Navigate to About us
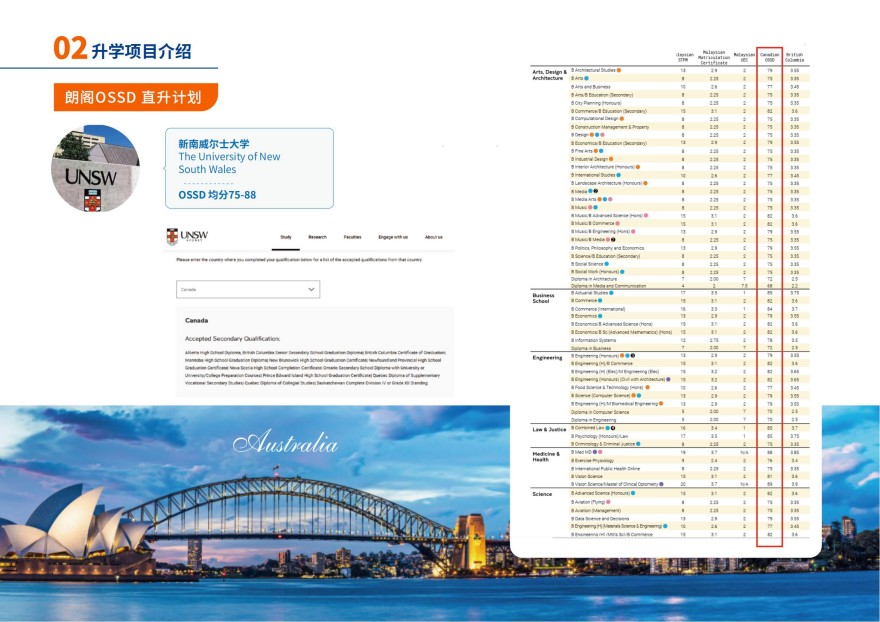 pyautogui.click(x=433, y=237)
